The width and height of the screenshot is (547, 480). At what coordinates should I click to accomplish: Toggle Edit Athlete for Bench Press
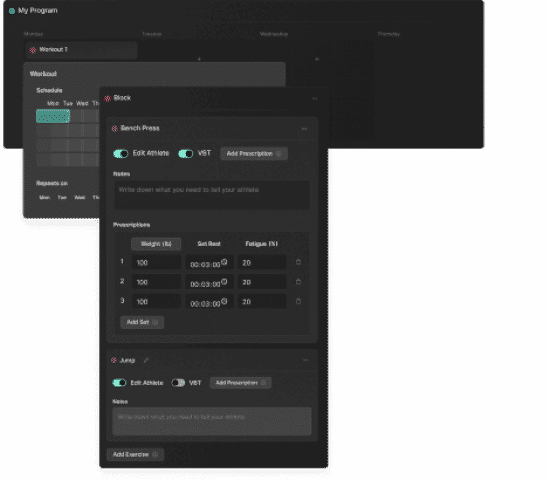121,153
